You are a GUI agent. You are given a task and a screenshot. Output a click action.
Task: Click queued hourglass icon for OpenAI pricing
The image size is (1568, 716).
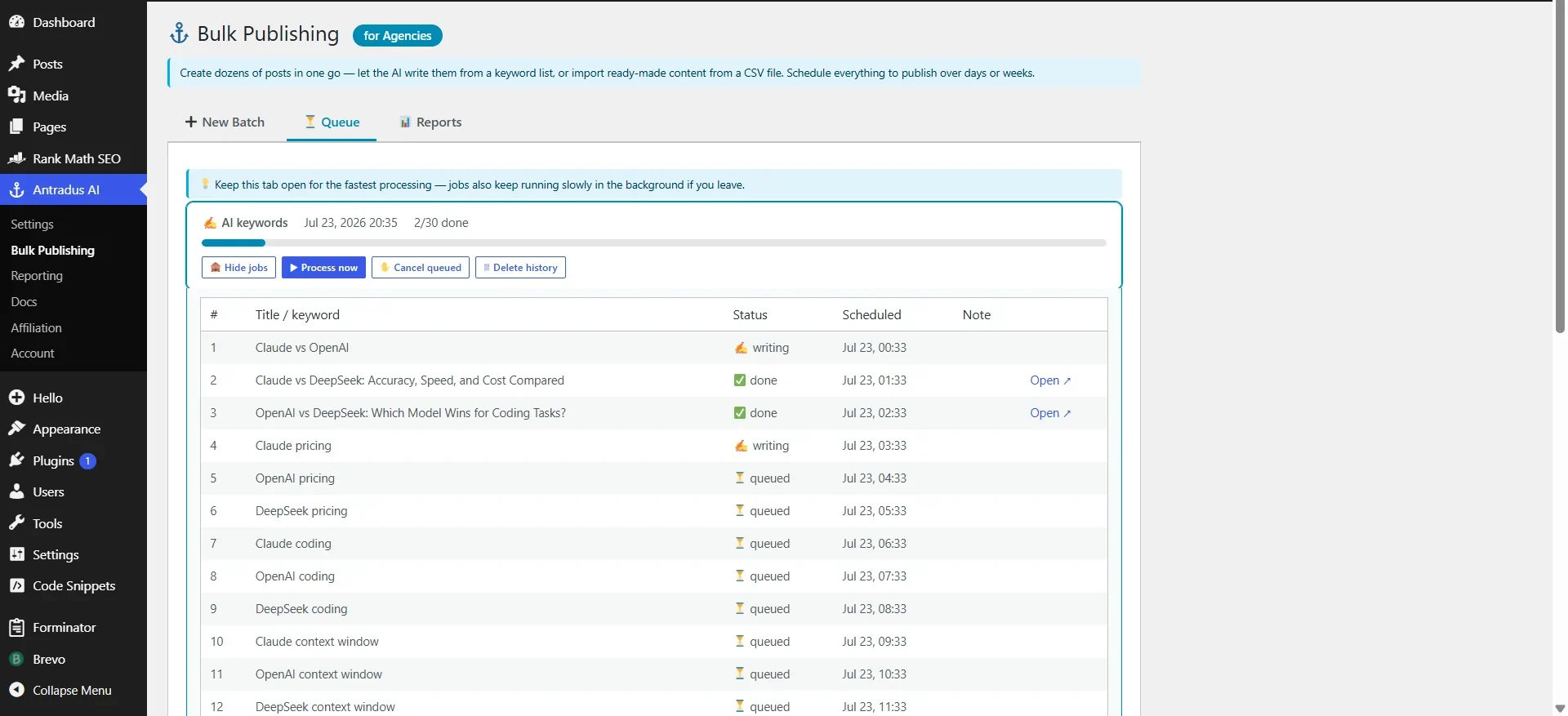(x=740, y=478)
